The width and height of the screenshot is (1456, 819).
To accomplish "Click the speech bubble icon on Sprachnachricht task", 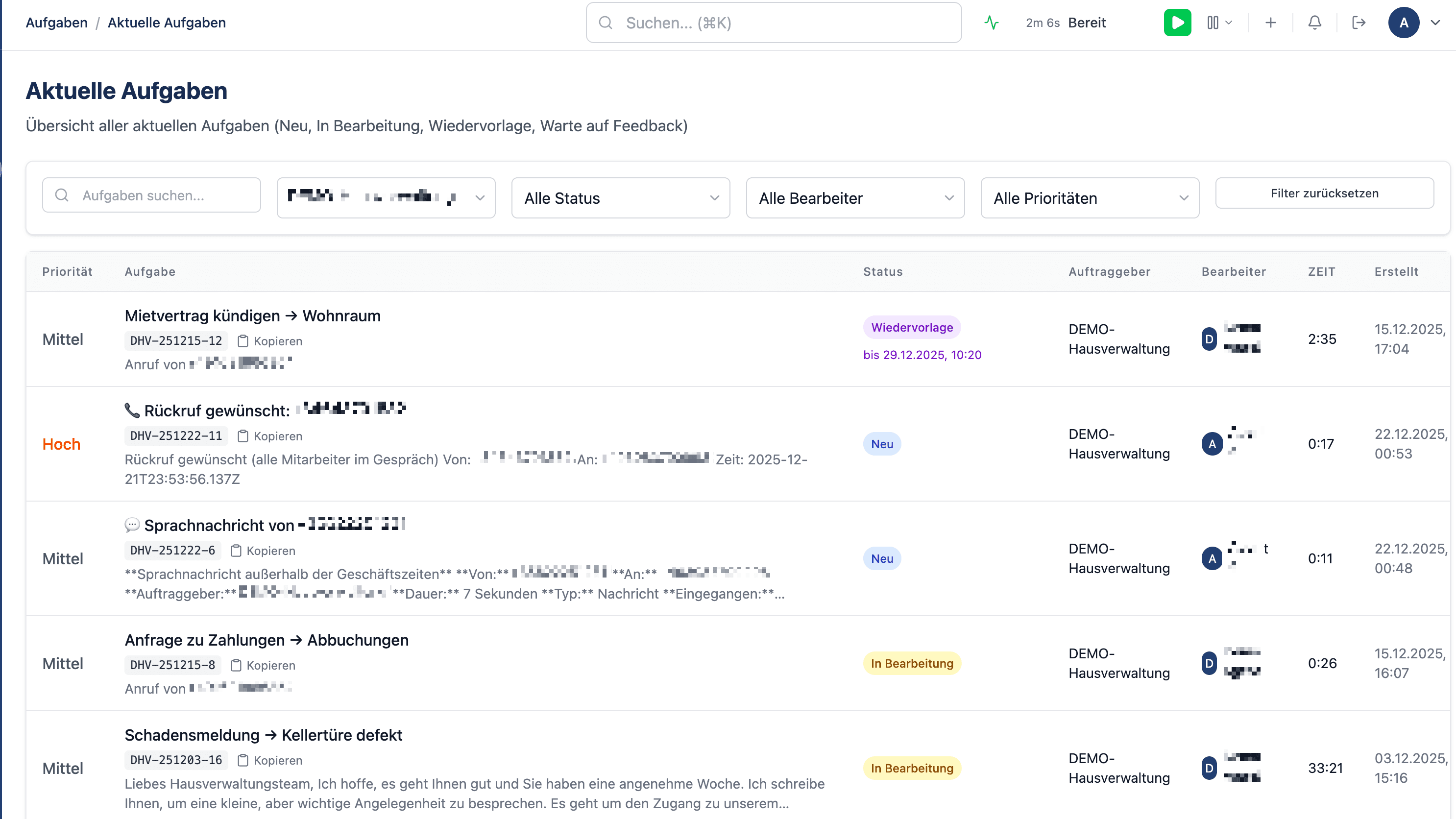I will pyautogui.click(x=132, y=525).
